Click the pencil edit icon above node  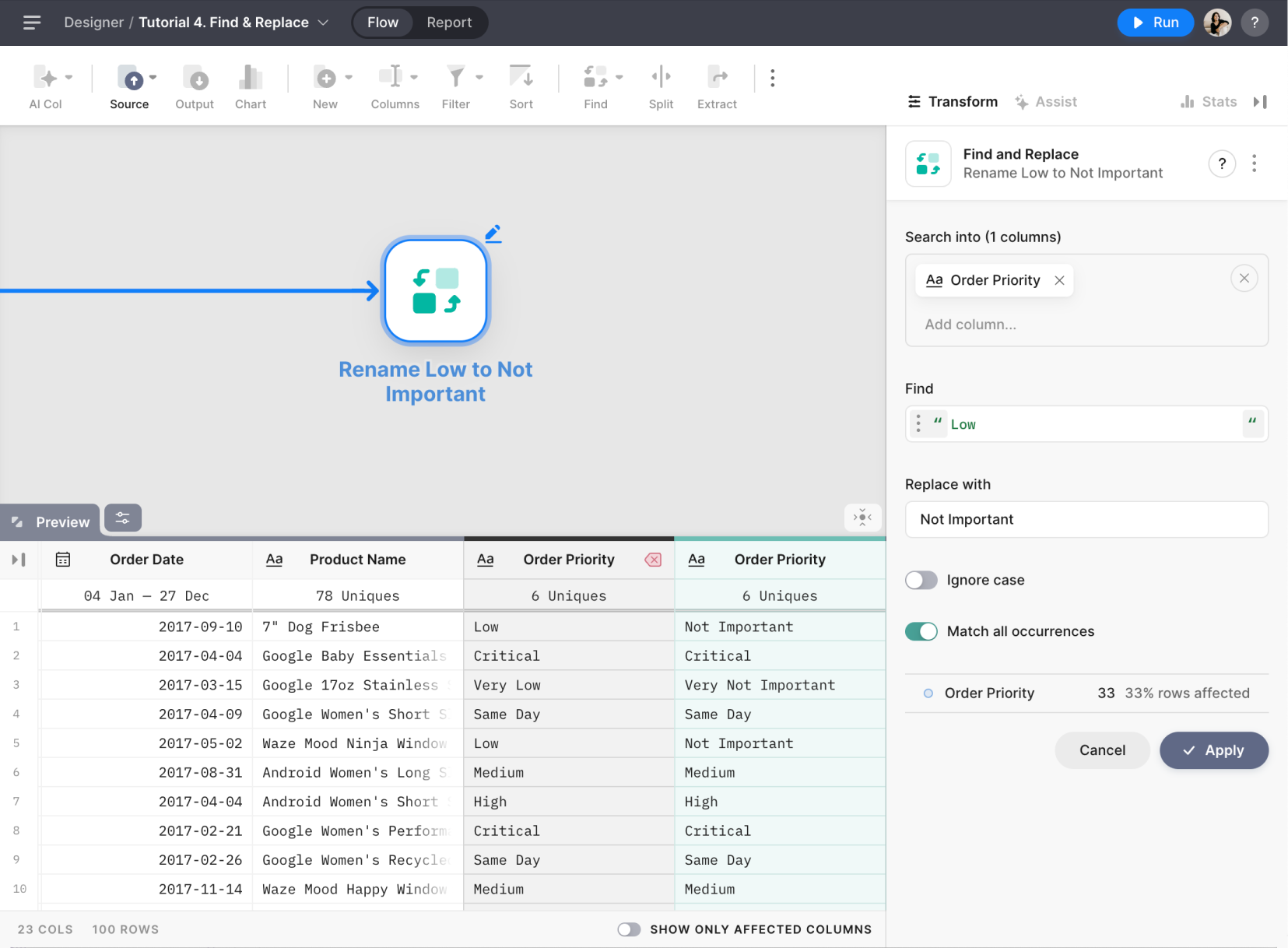[493, 233]
